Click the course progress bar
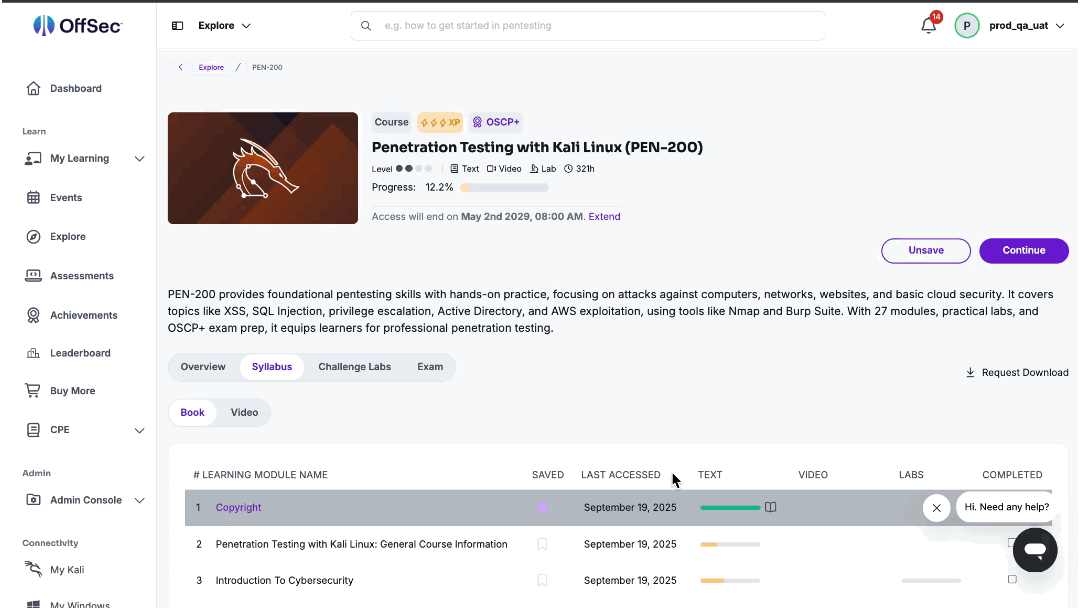The height and width of the screenshot is (608, 1080). click(x=504, y=187)
